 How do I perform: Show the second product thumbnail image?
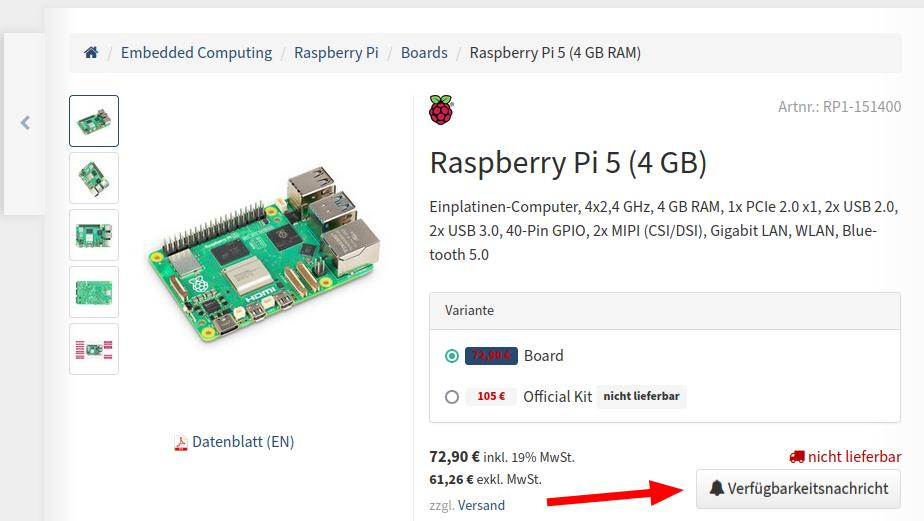pos(94,178)
